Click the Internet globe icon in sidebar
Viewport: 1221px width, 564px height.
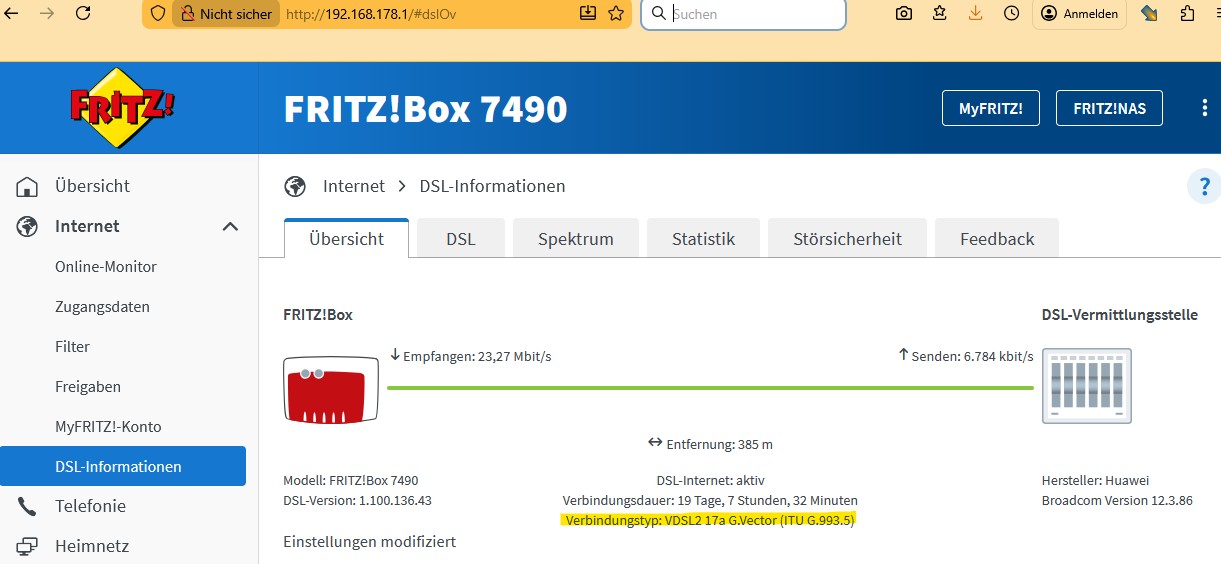coord(27,227)
